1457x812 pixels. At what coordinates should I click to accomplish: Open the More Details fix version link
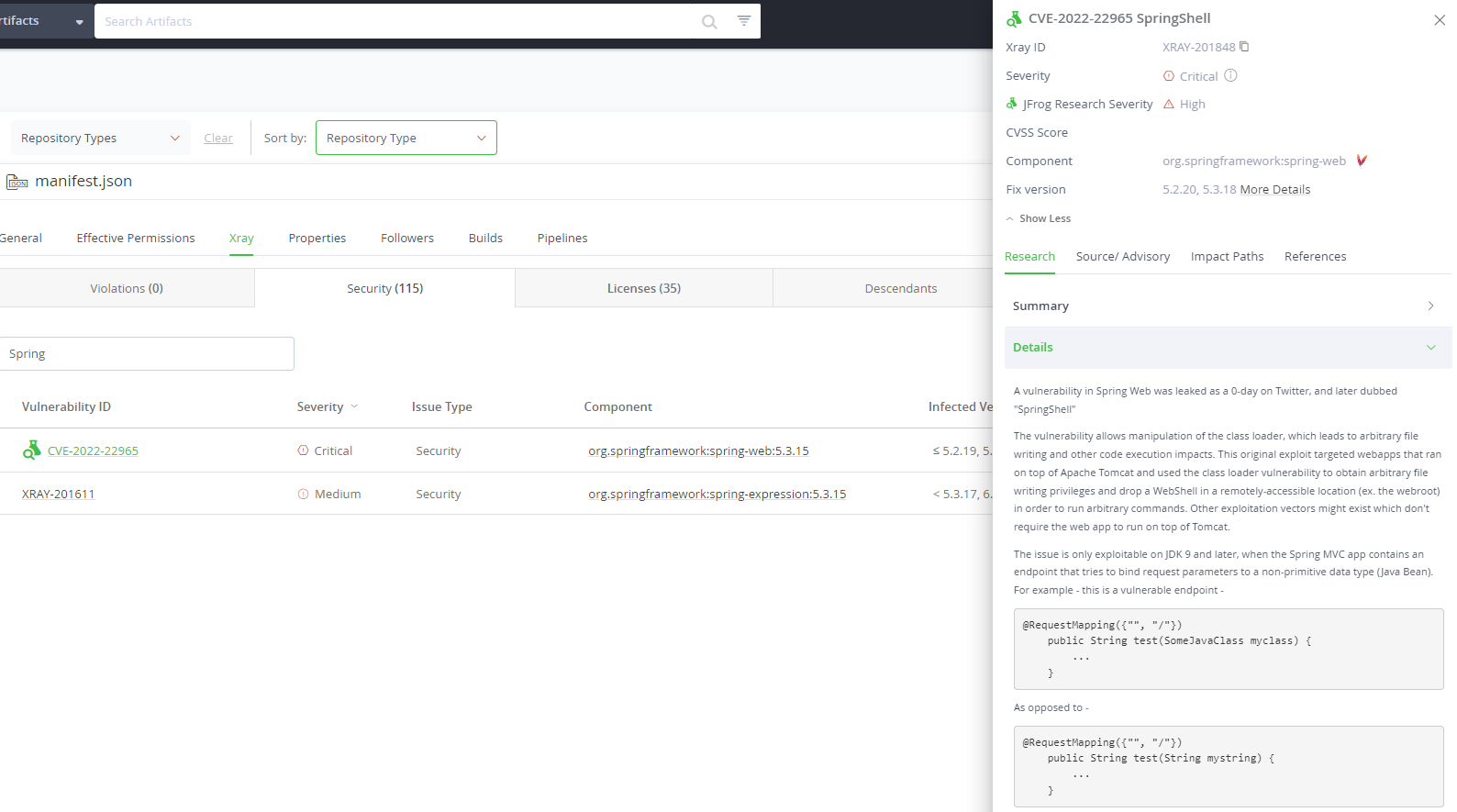point(1275,189)
